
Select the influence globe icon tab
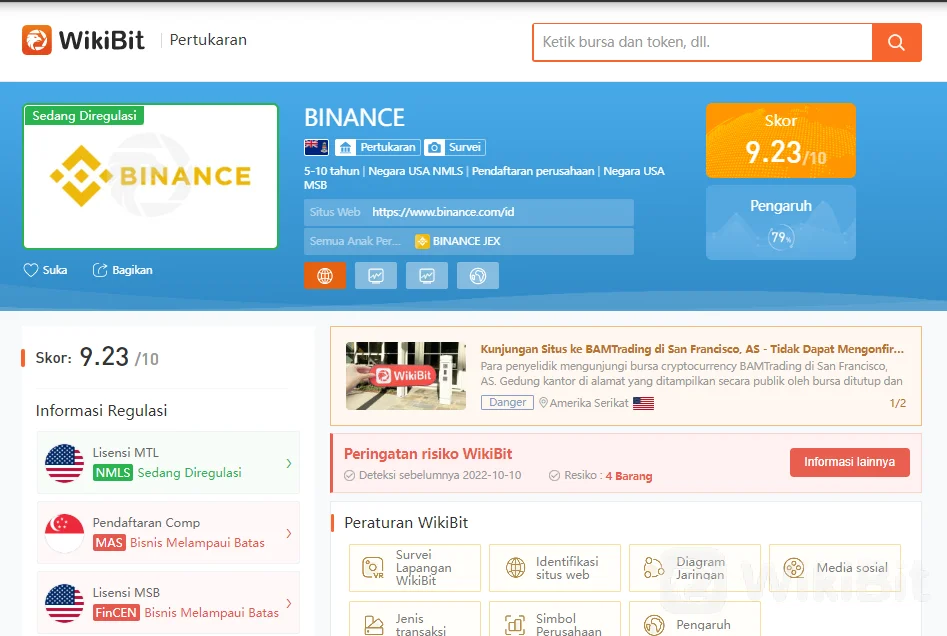478,276
